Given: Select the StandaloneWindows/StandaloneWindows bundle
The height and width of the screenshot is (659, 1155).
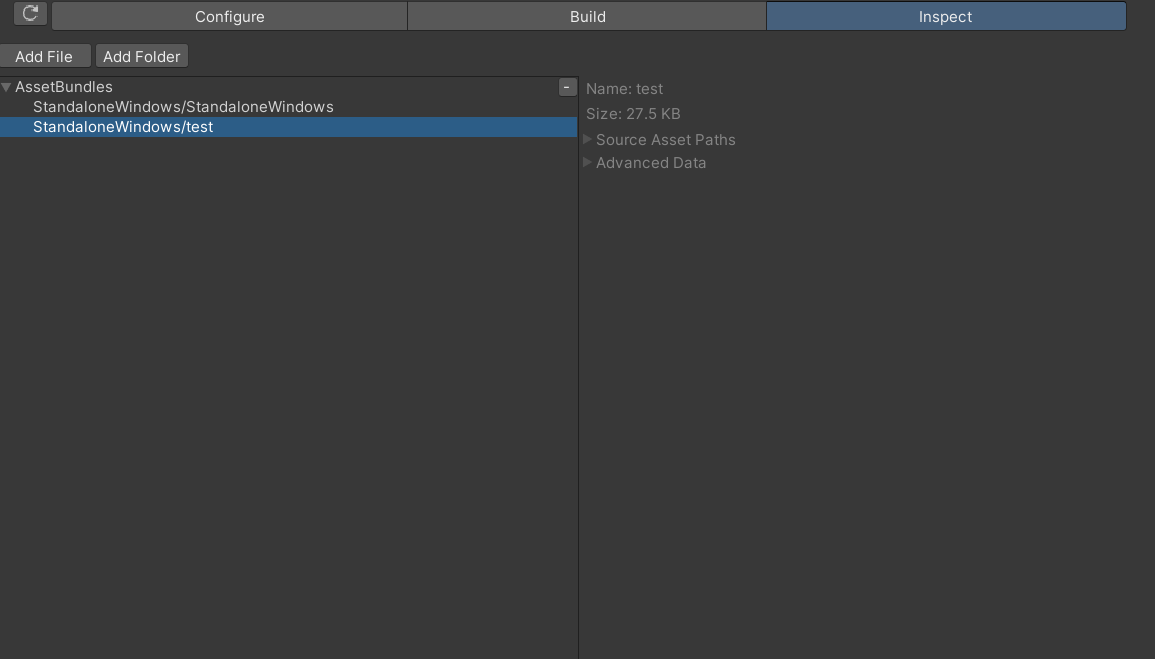Looking at the screenshot, I should point(183,107).
